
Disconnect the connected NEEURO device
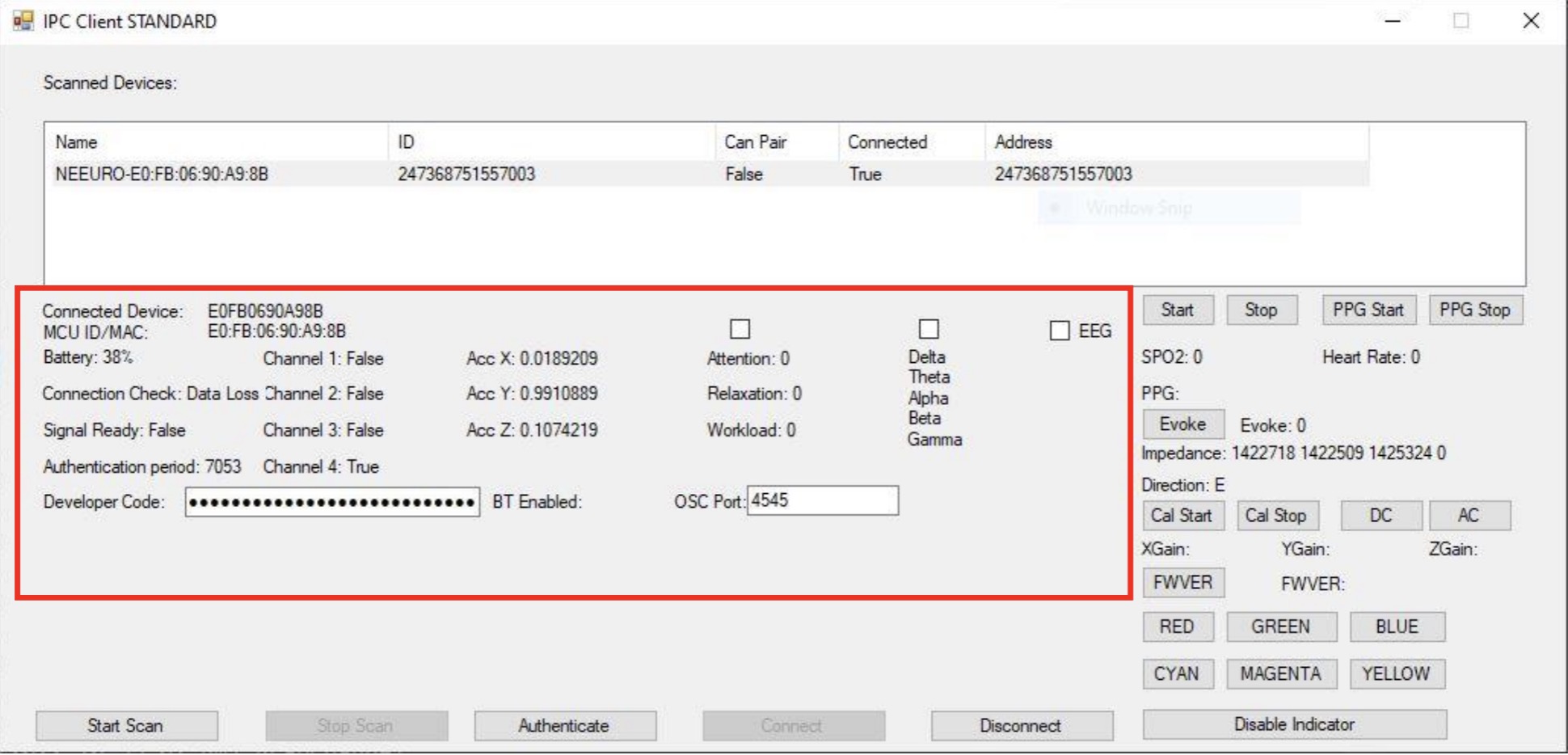tap(1020, 725)
